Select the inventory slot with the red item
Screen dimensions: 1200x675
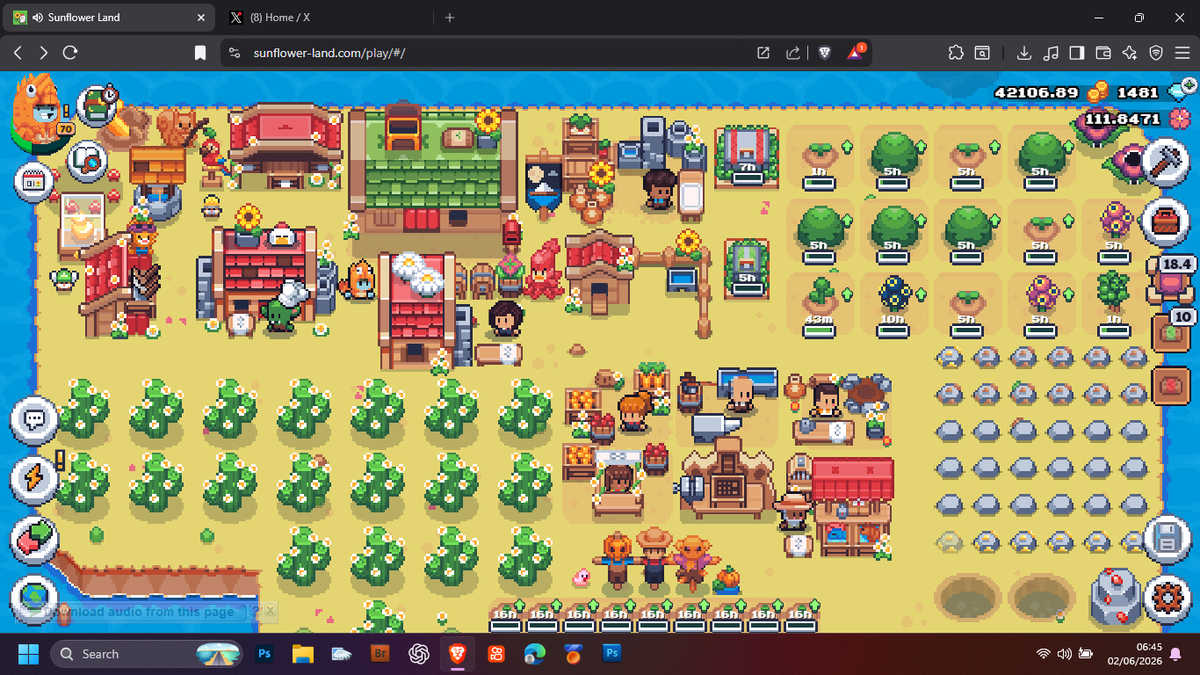tap(1171, 384)
